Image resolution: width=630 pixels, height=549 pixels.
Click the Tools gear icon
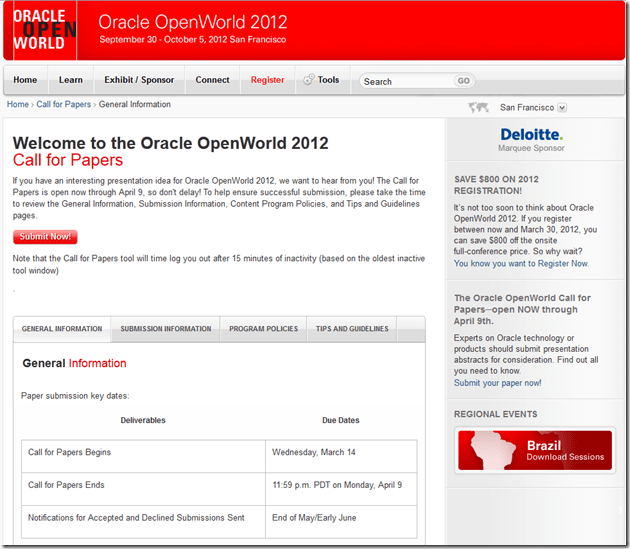[308, 80]
